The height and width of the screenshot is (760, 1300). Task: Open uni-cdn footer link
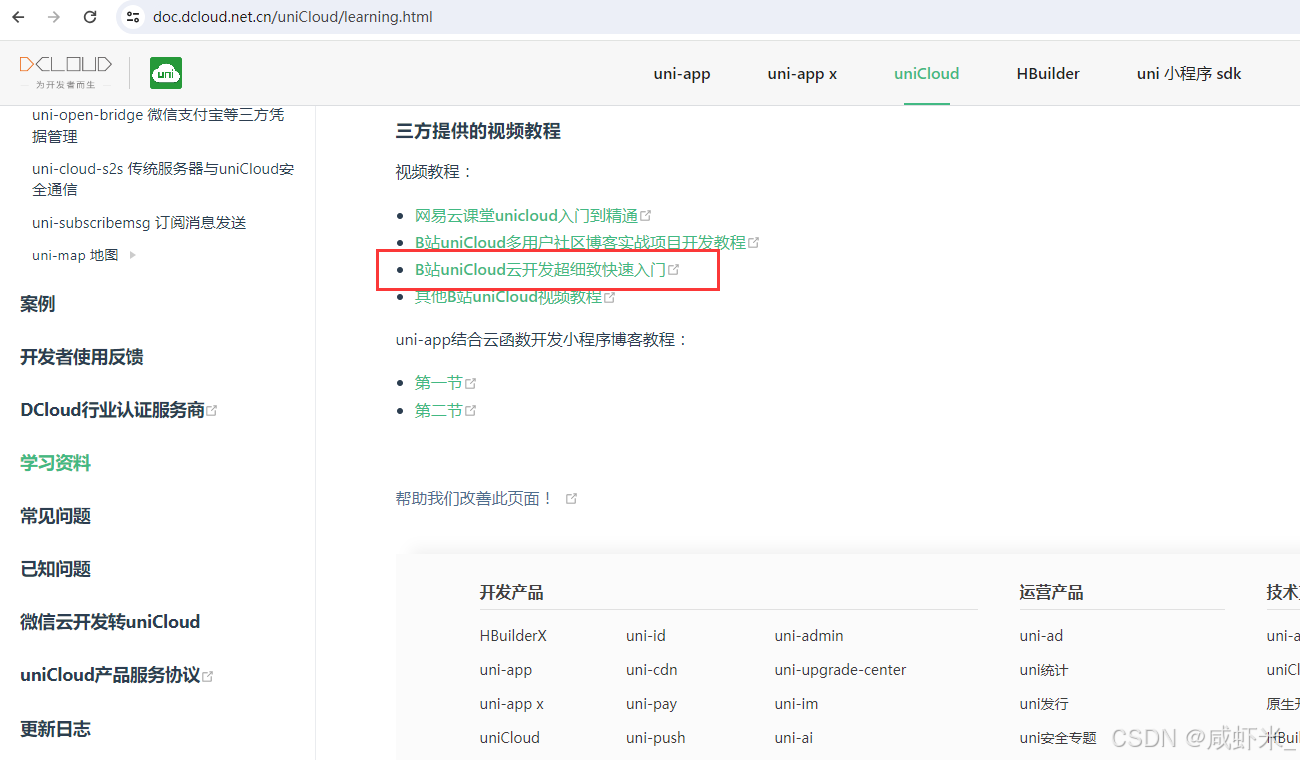[652, 670]
